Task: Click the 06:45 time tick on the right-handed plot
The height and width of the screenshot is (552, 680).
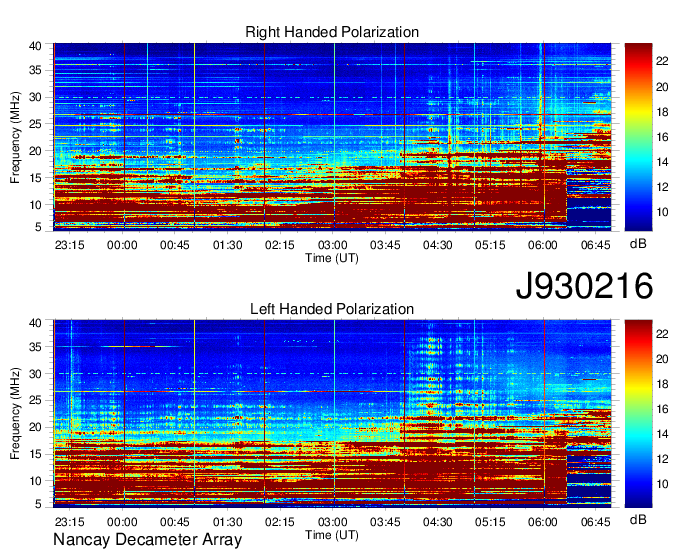Action: 595,245
